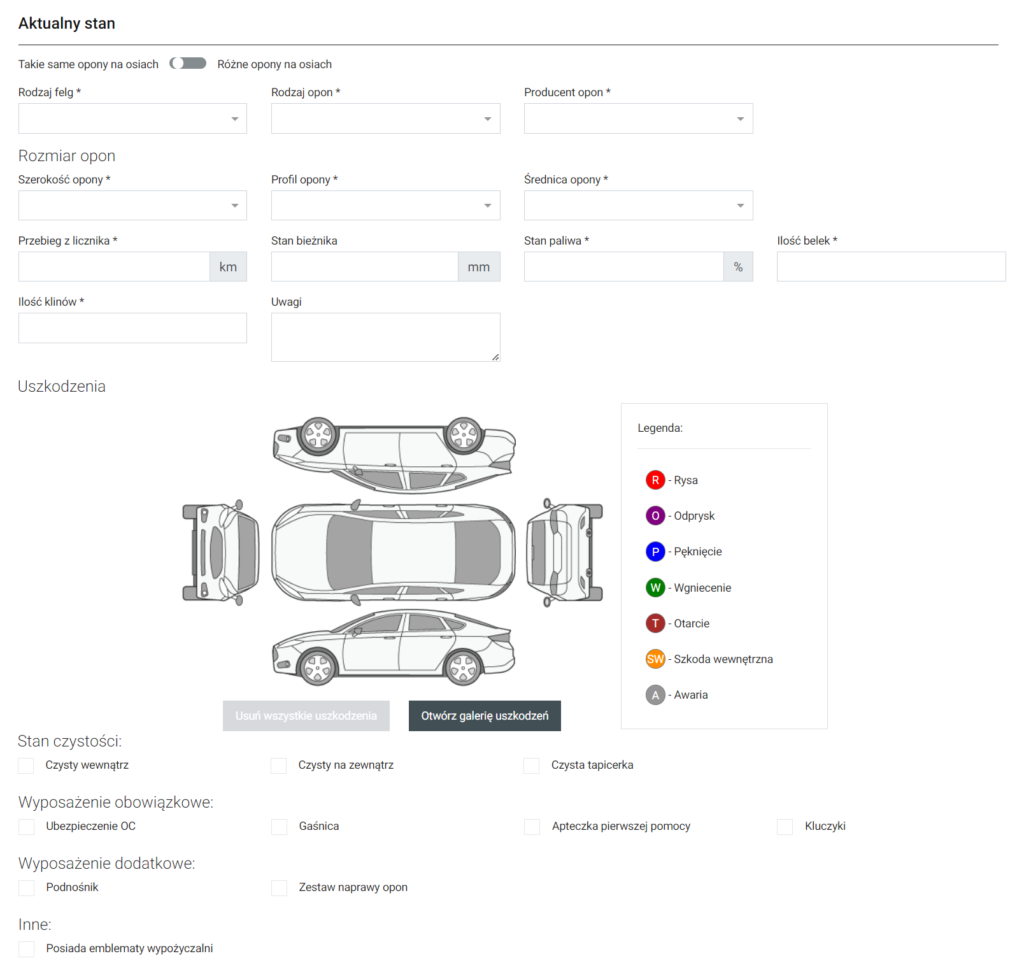Screen dimensions: 1024x977
Task: Click the Przebieg z licznika input field
Action: coord(114,267)
